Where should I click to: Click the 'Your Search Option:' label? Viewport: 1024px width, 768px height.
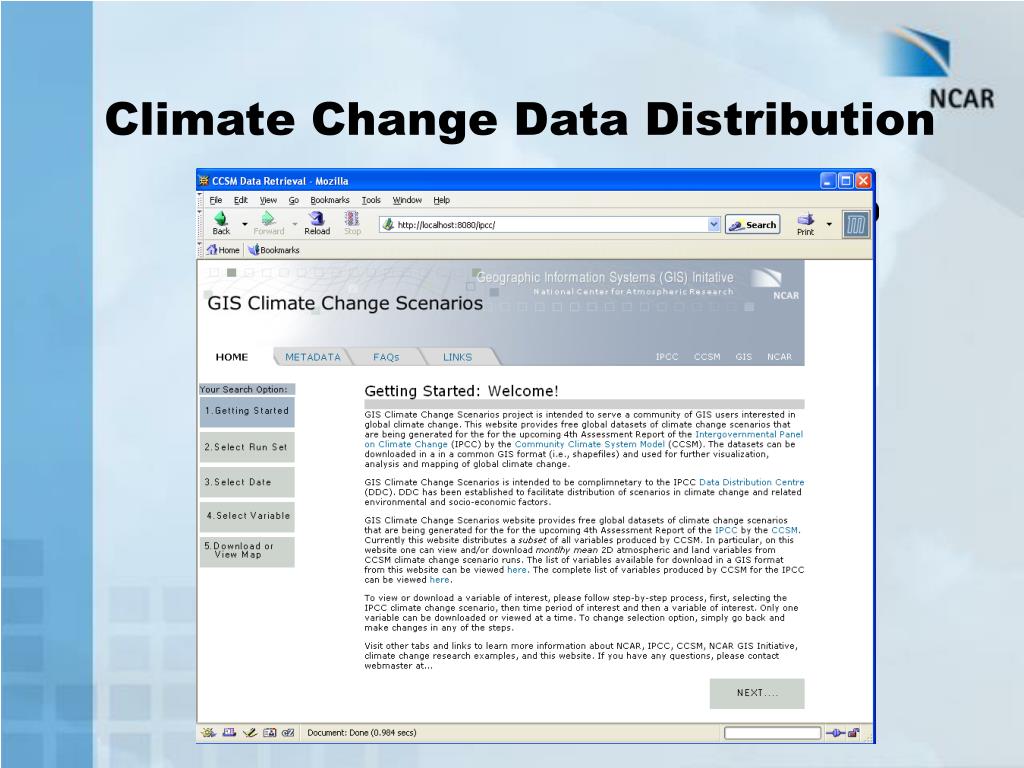(x=243, y=389)
